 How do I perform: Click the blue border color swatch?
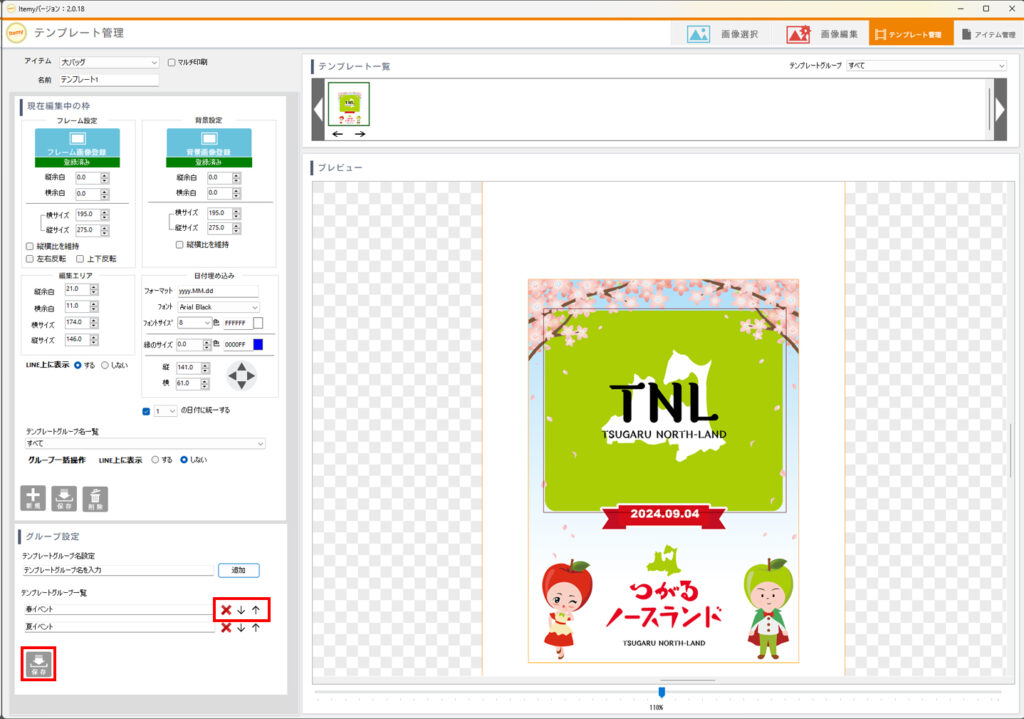[x=258, y=344]
